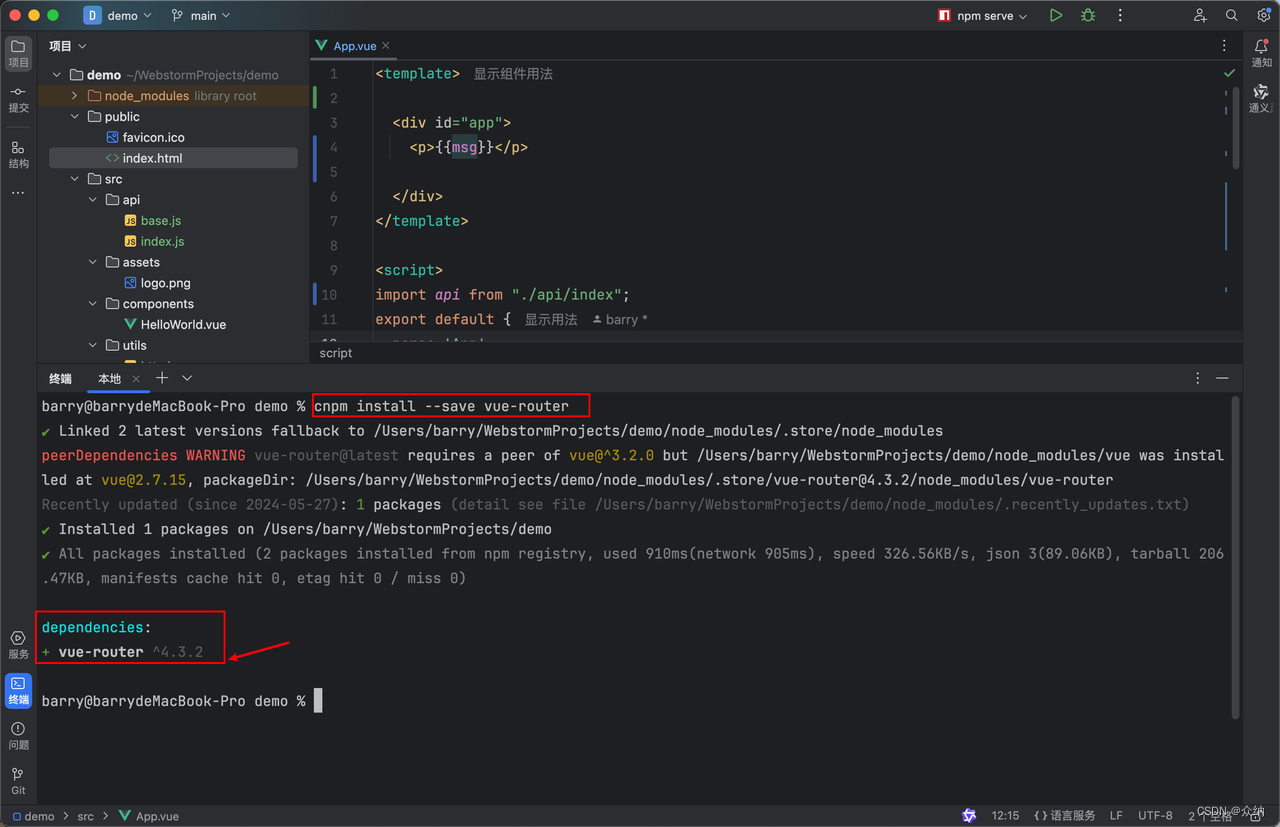Viewport: 1280px width, 827px height.
Task: Click the plus to open a new terminal
Action: tap(161, 378)
